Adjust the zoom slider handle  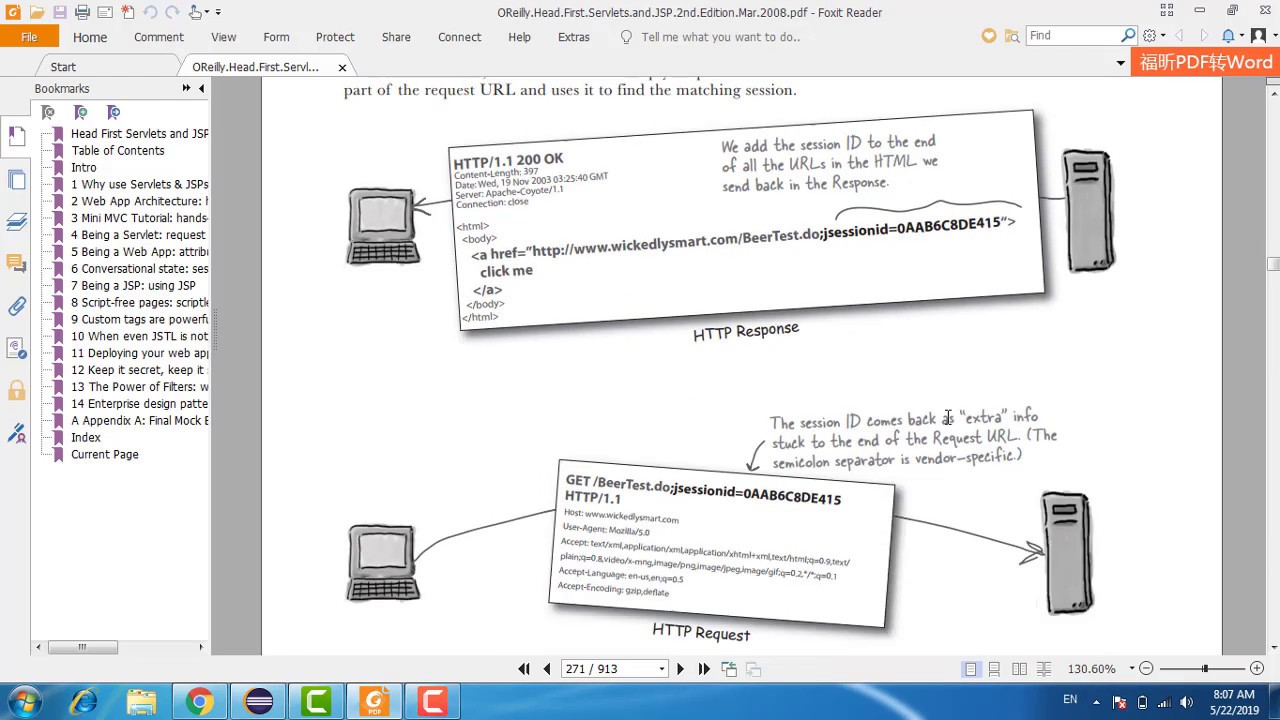1204,668
